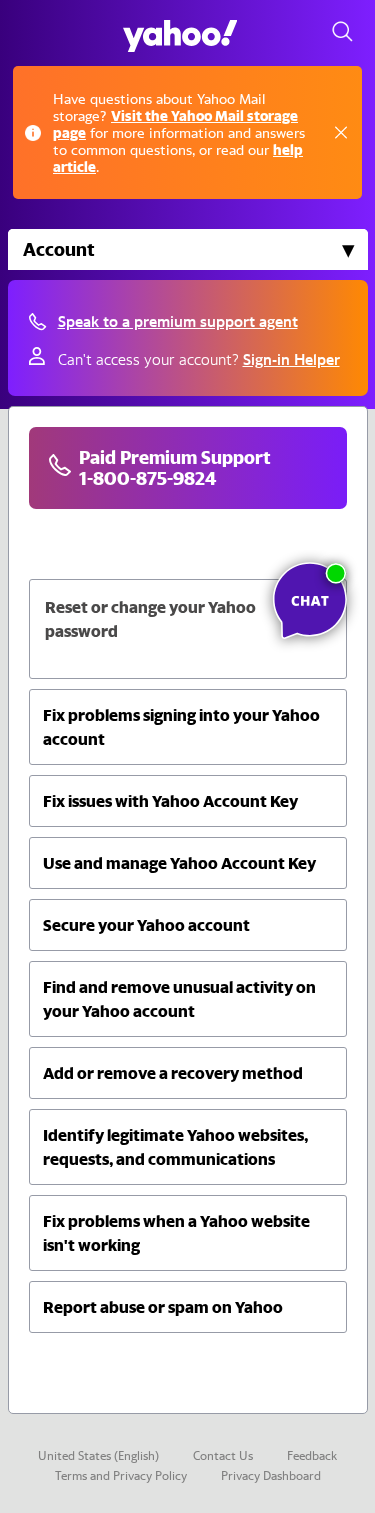
Task: Select 'Secure your Yahoo account' topic
Action: tap(188, 925)
